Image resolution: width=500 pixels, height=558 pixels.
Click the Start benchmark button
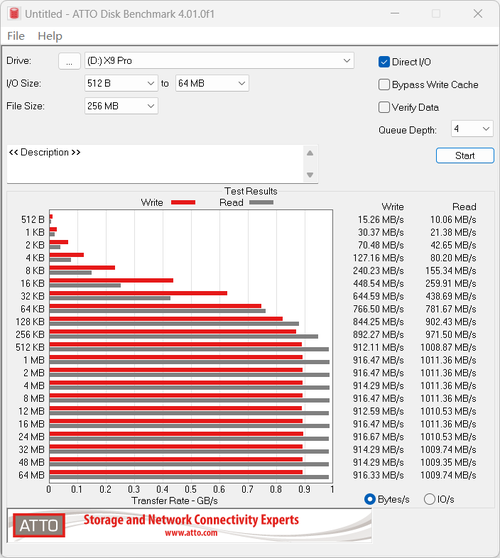point(465,156)
